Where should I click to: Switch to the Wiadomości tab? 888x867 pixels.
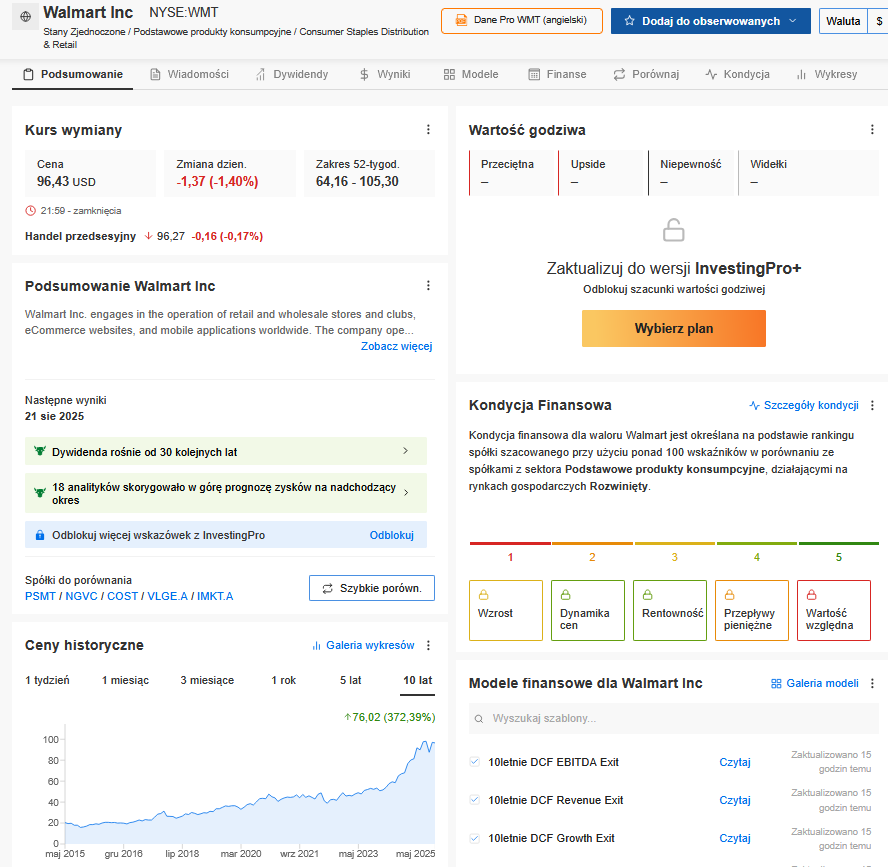click(x=189, y=74)
